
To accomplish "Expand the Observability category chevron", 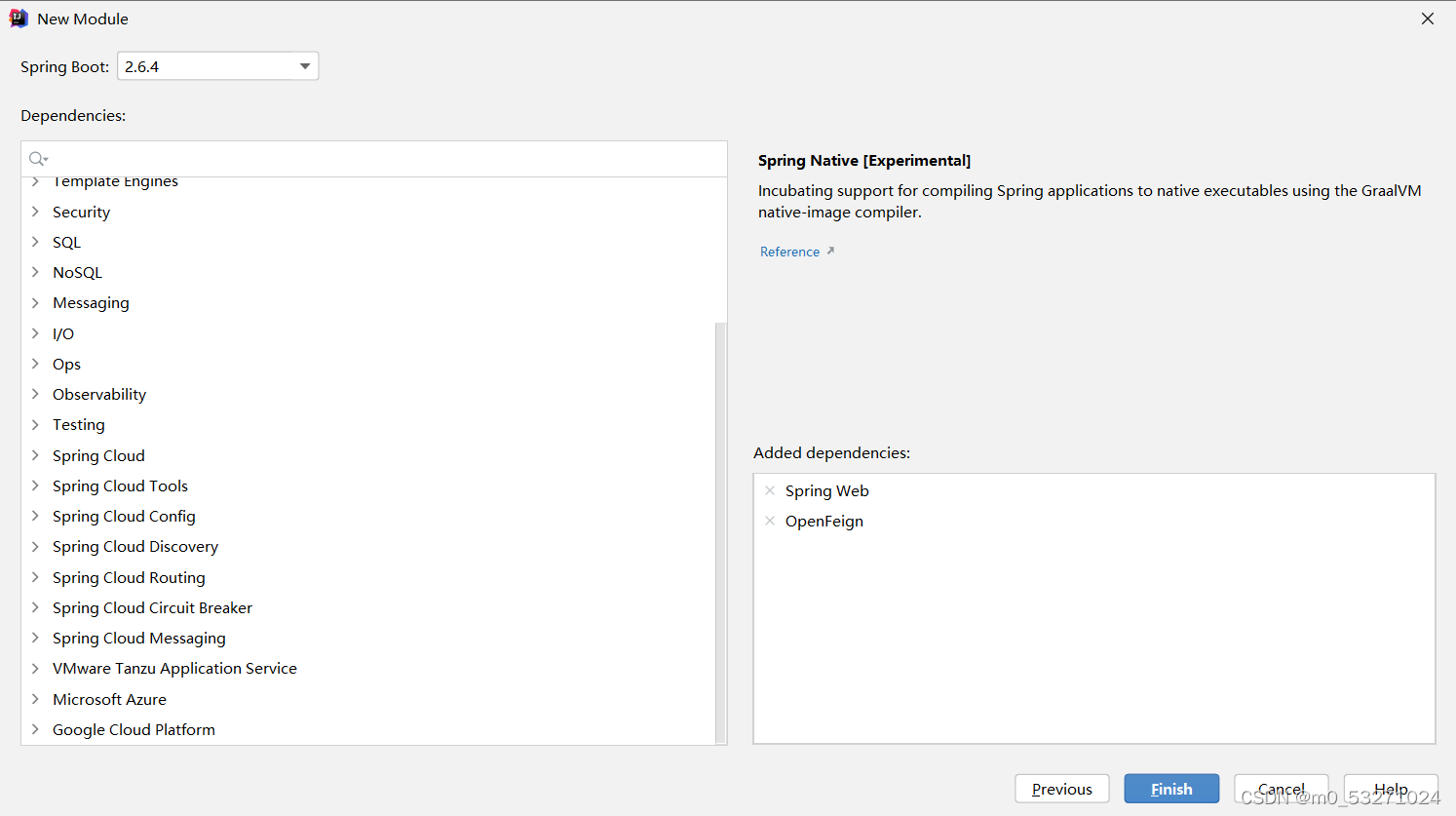I will pyautogui.click(x=35, y=394).
